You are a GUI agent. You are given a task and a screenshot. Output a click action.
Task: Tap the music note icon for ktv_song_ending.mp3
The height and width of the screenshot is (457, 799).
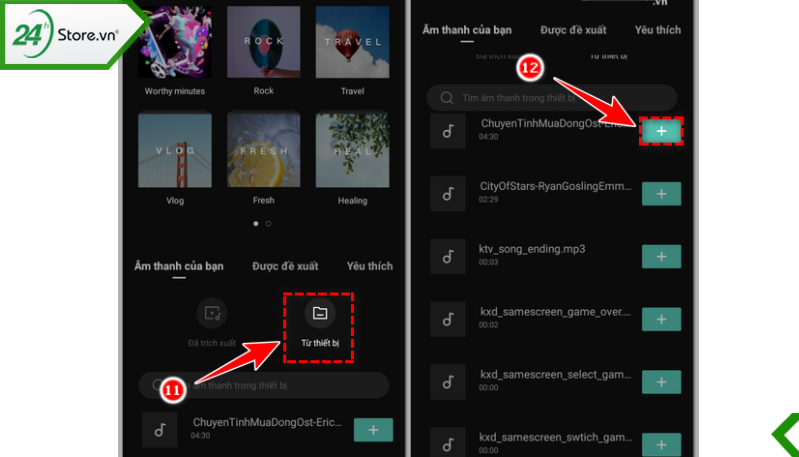448,256
